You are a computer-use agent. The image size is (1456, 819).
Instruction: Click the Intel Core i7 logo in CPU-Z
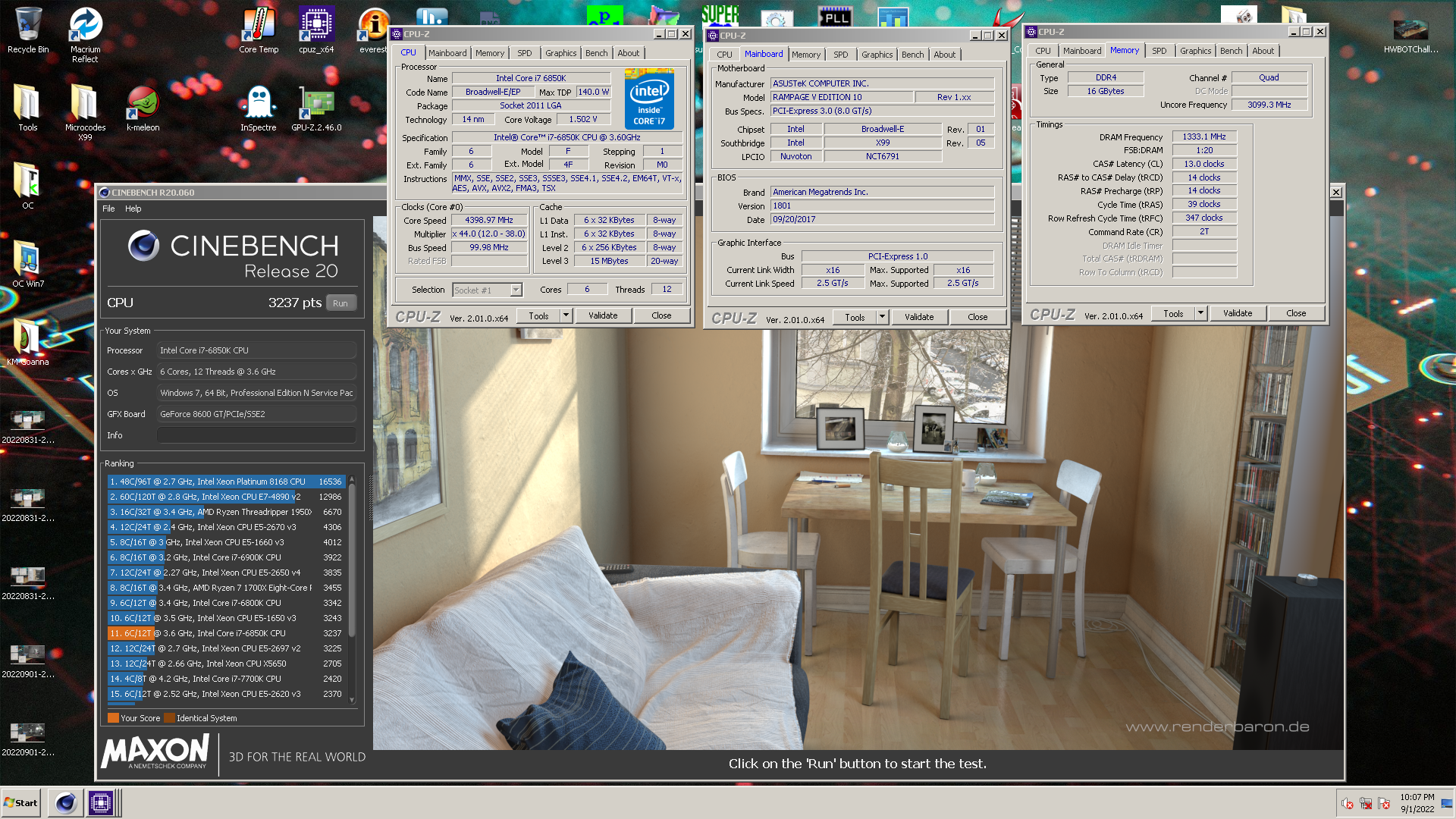tap(649, 99)
